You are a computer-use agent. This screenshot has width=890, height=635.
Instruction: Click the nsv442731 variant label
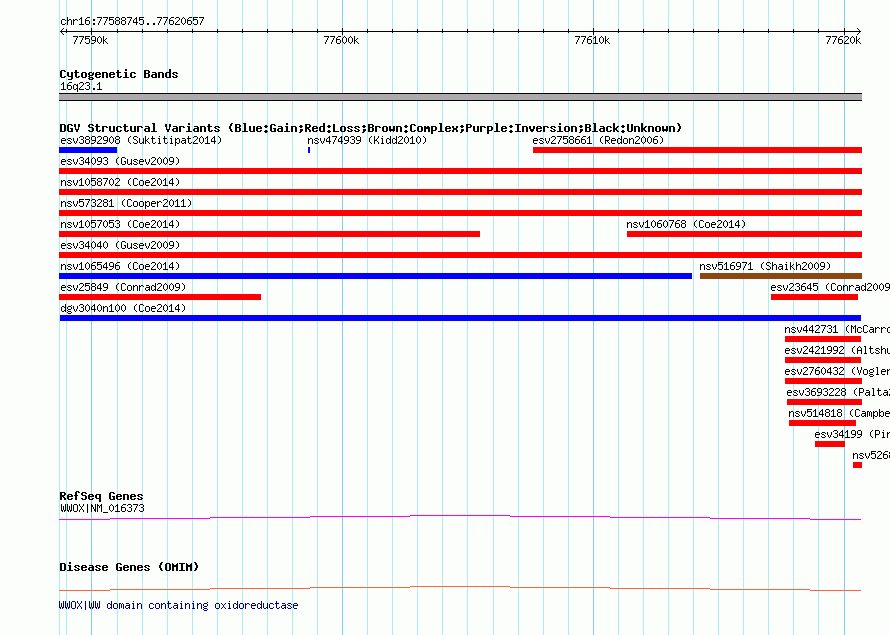[x=837, y=329]
